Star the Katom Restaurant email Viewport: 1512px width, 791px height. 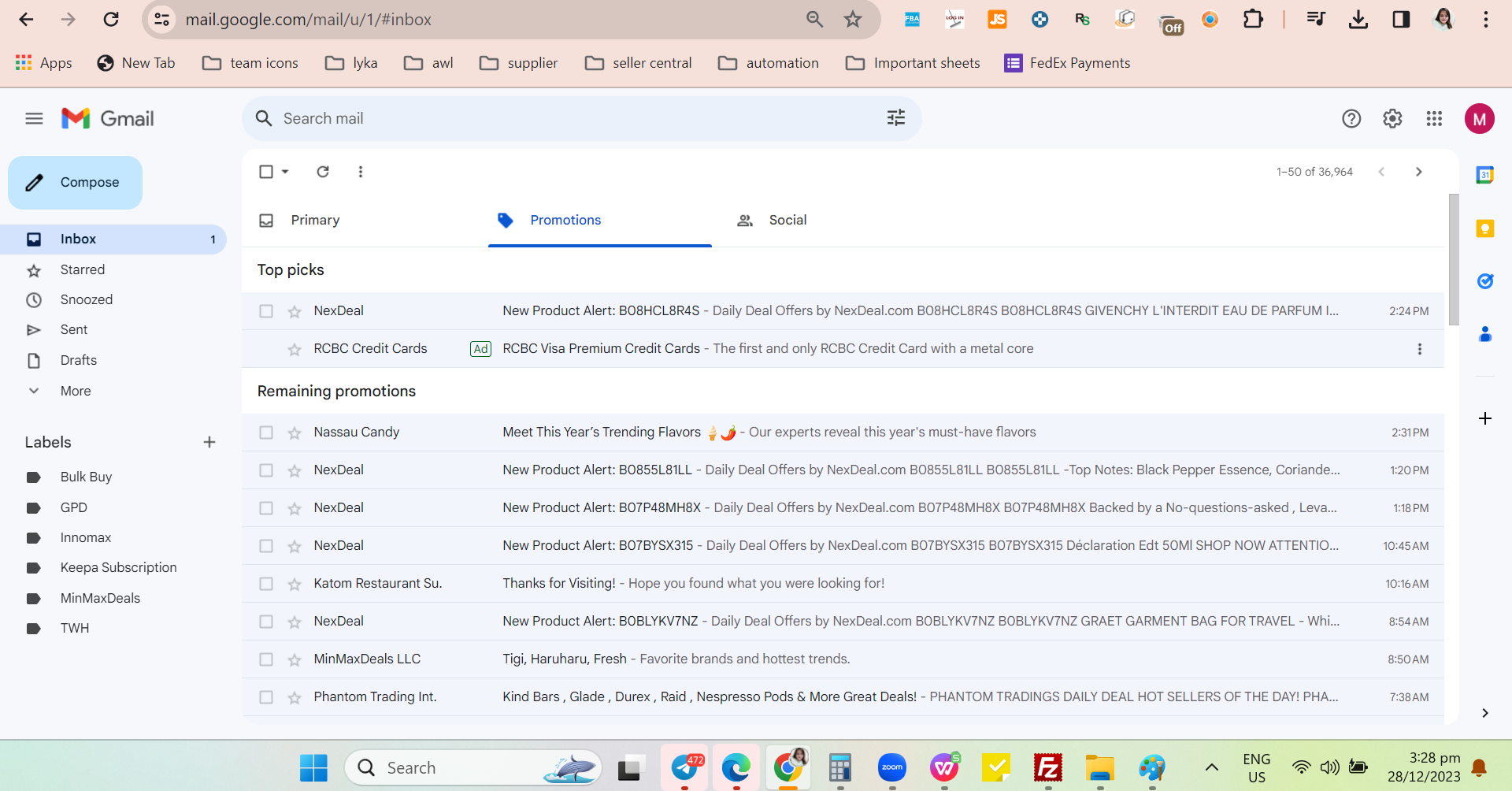295,584
